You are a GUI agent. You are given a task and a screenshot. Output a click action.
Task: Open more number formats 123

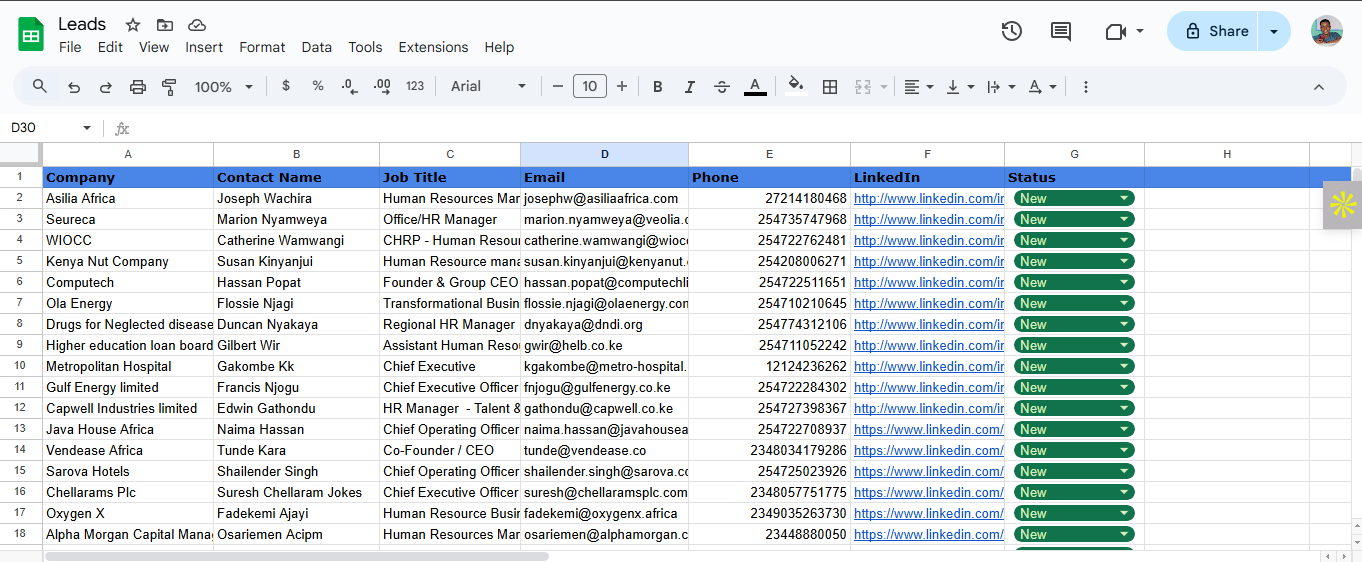pos(415,87)
